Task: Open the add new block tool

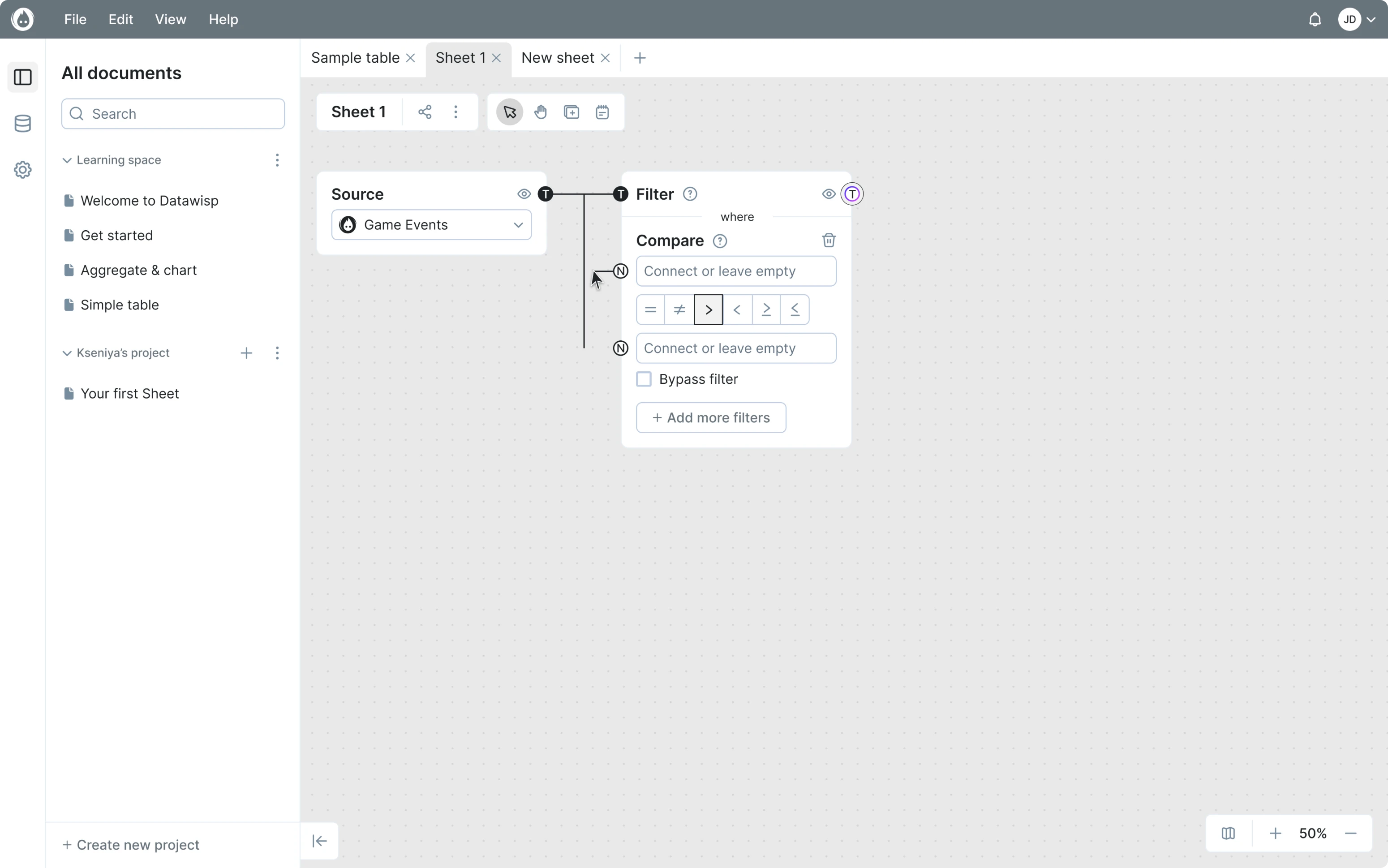Action: coord(571,112)
